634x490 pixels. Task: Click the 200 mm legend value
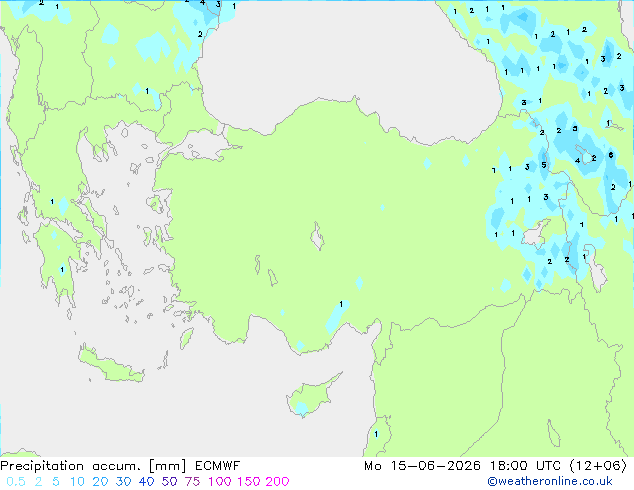coord(277,482)
